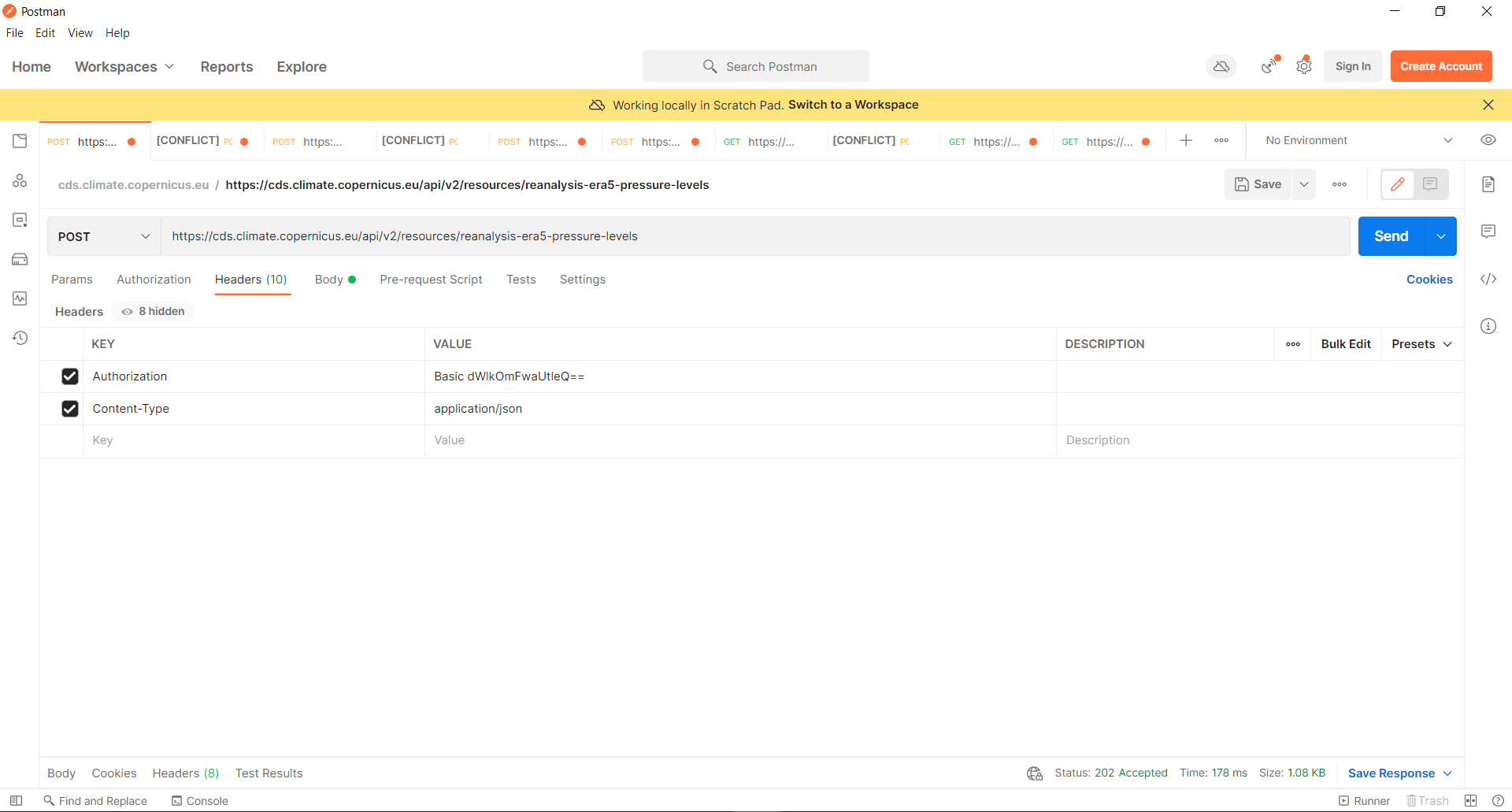Toggle sidebar icon in status bar
This screenshot has height=812, width=1512.
pos(16,801)
